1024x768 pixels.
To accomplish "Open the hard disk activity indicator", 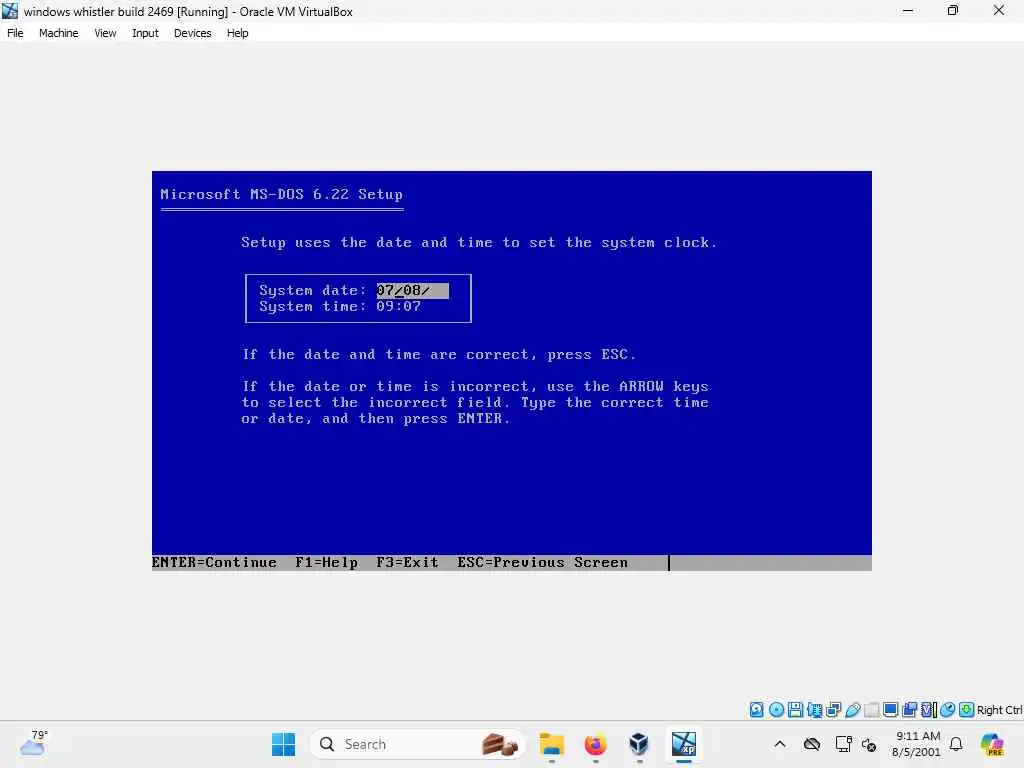I will [x=756, y=710].
